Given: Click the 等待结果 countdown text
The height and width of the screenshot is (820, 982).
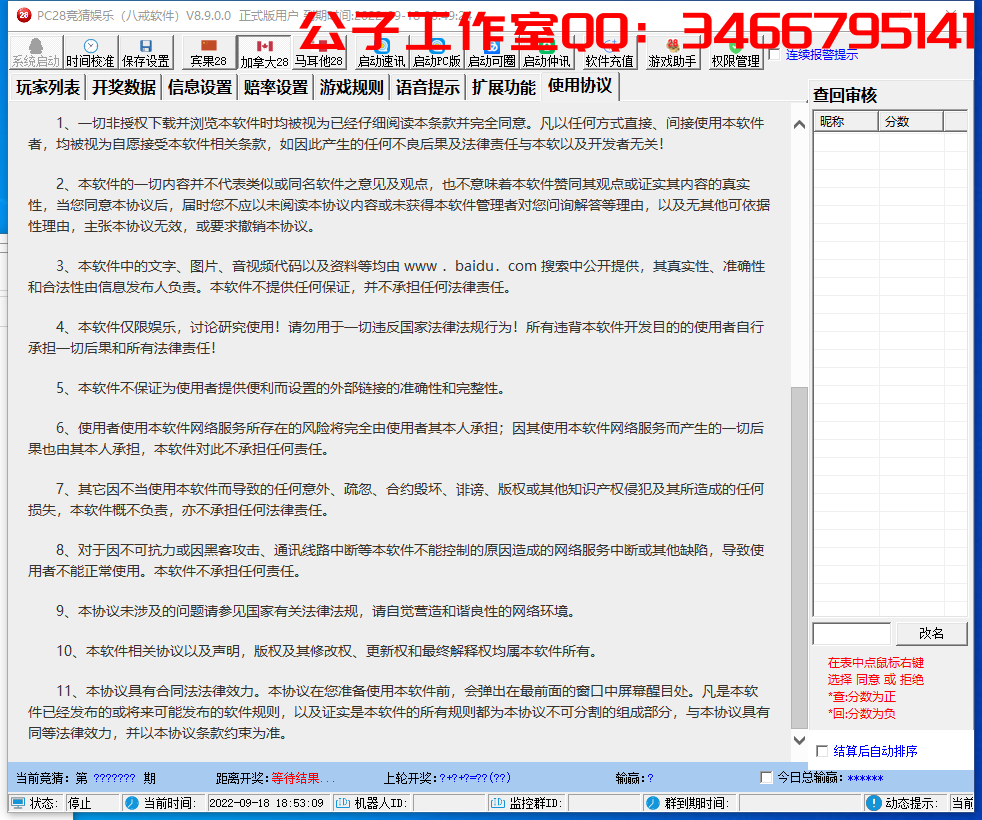Looking at the screenshot, I should [303, 778].
